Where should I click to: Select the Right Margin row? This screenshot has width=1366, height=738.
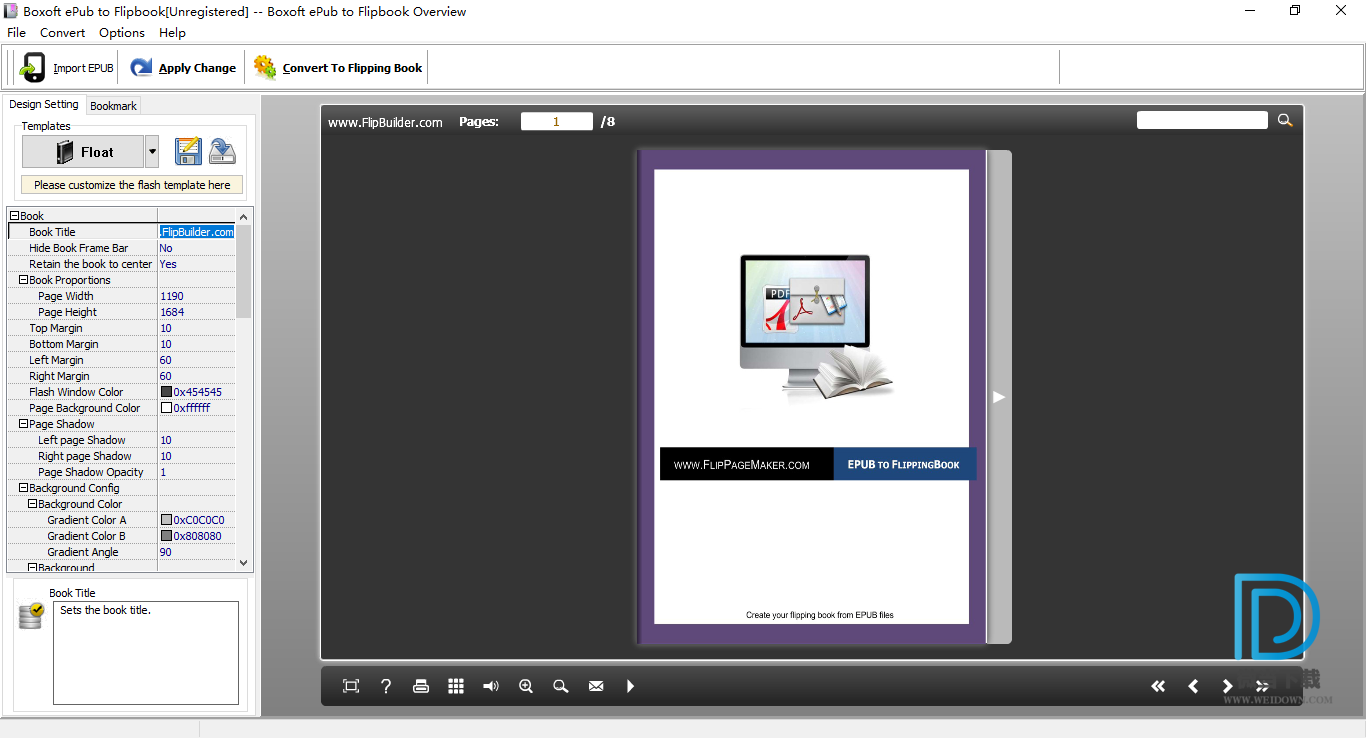(122, 376)
